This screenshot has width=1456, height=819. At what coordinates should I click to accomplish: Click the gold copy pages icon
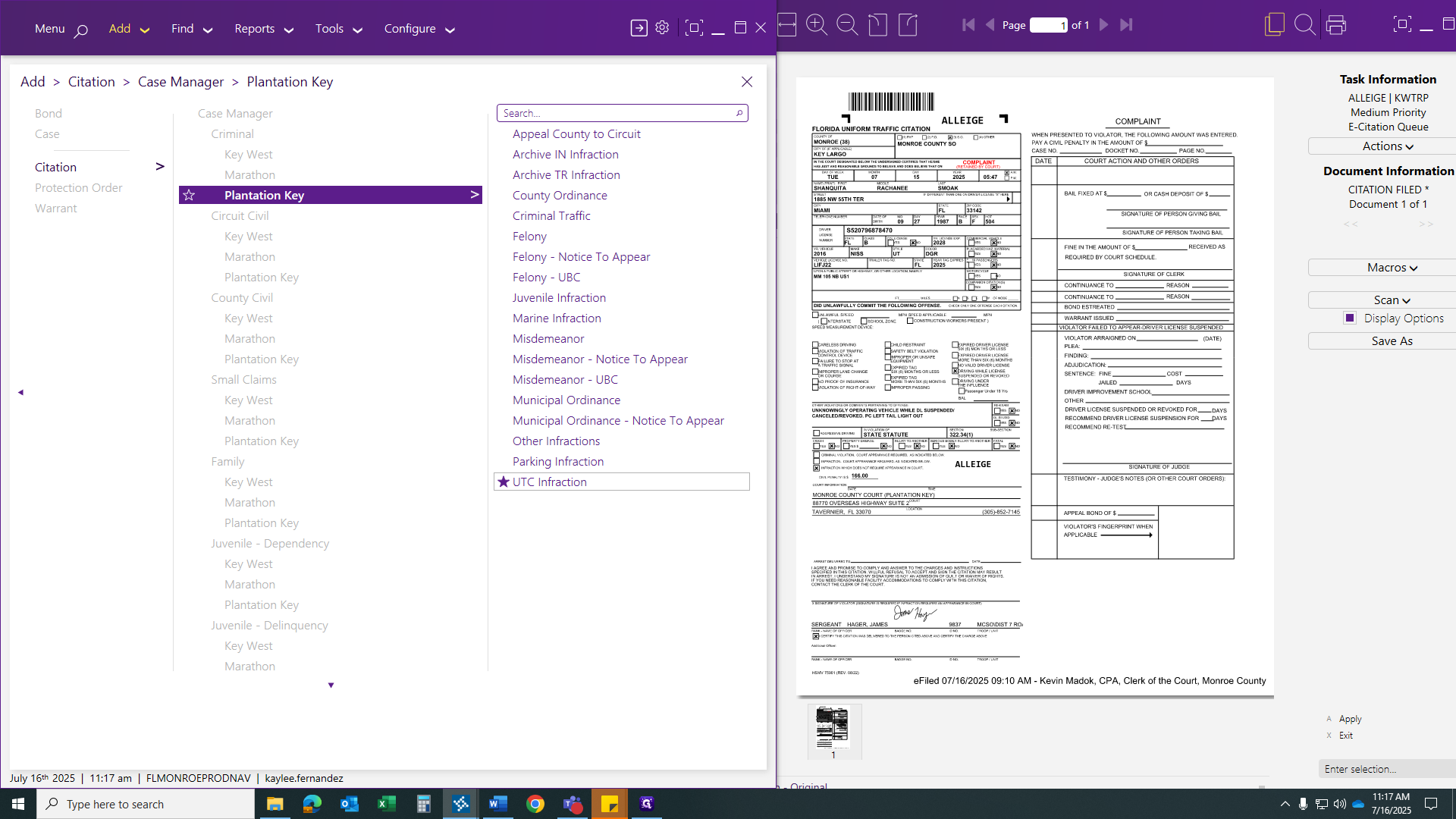tap(1274, 25)
